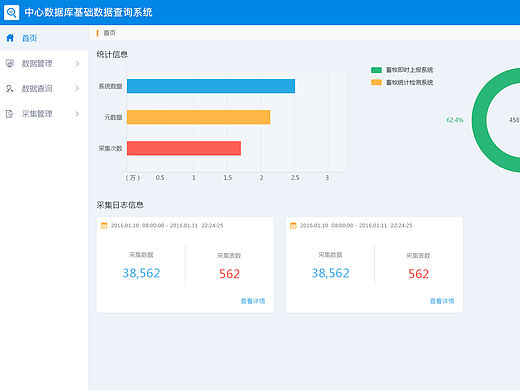Open 查看详情 link on first card

(253, 301)
